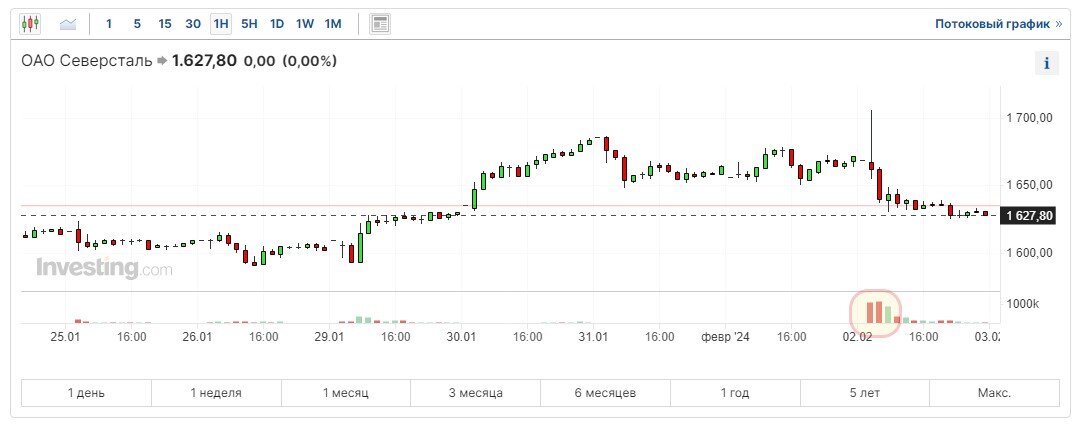Click the 25.01 date label

64,337
